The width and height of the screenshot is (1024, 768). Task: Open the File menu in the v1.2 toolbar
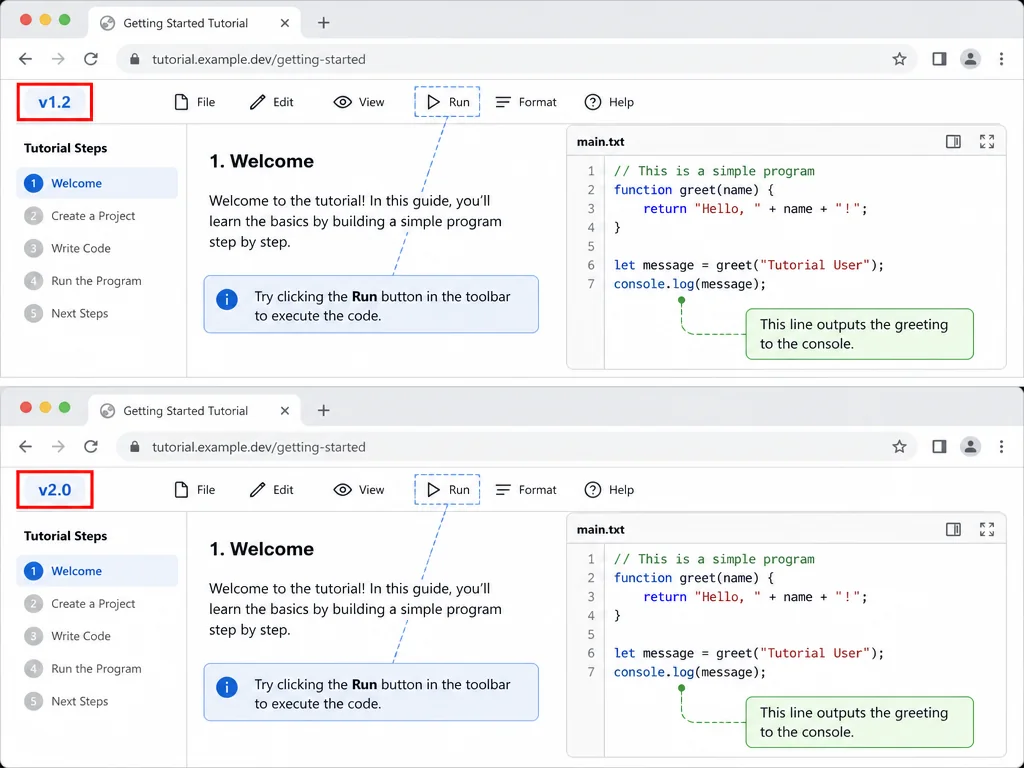pos(195,102)
